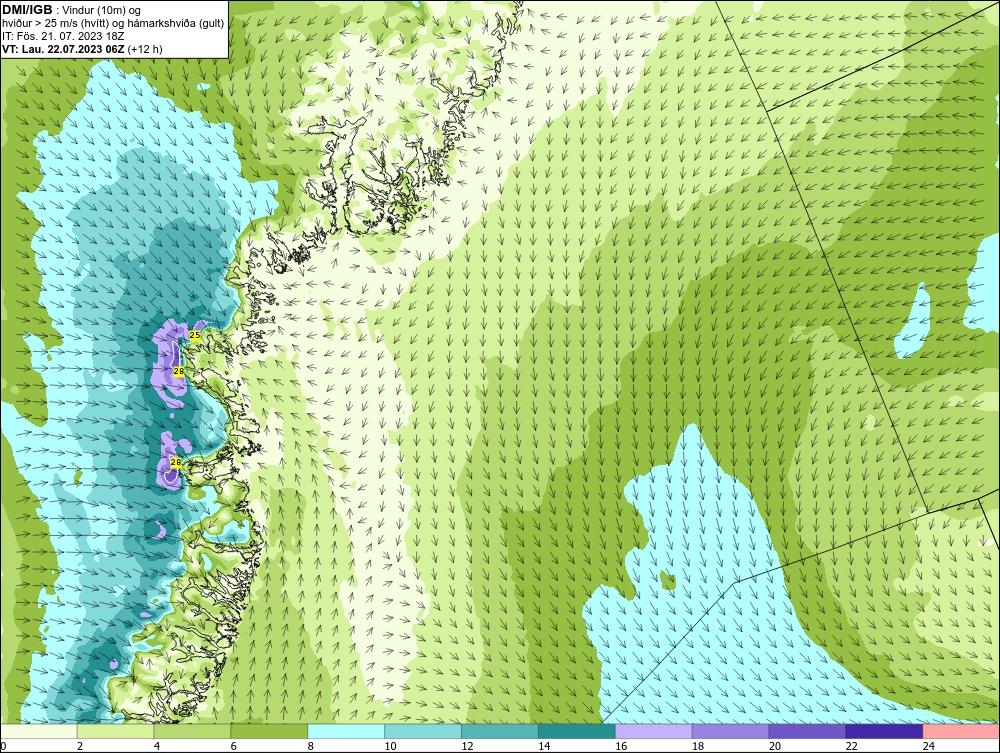Click the yellow '25' gust label on the map
The image size is (1000, 753).
point(195,335)
